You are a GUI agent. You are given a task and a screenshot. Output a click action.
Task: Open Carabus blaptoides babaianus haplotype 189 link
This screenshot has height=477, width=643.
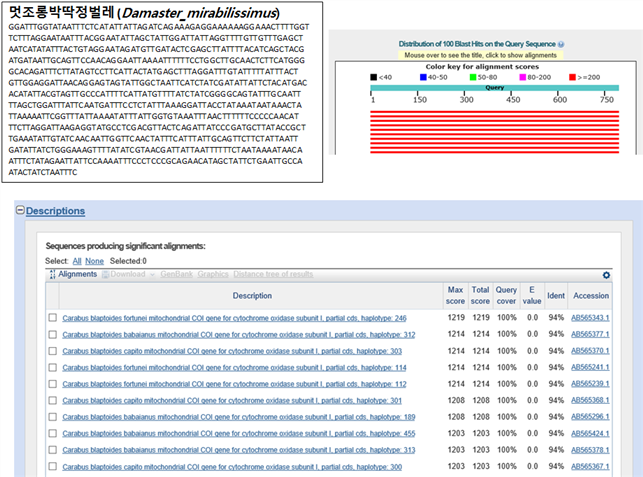coord(239,417)
